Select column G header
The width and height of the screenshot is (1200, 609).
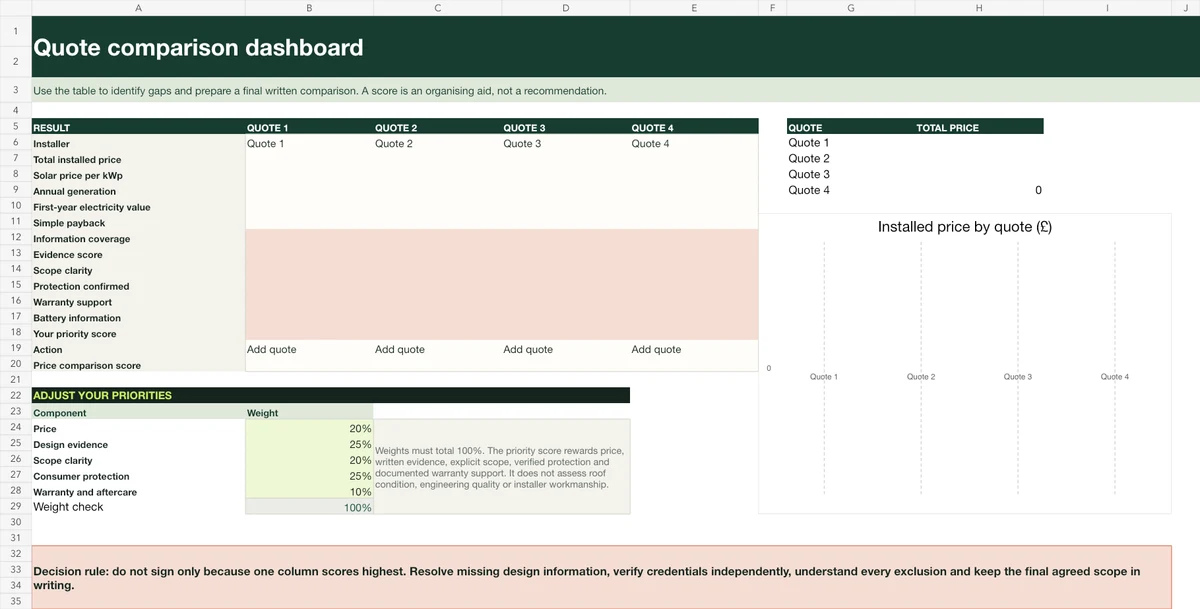[x=851, y=8]
